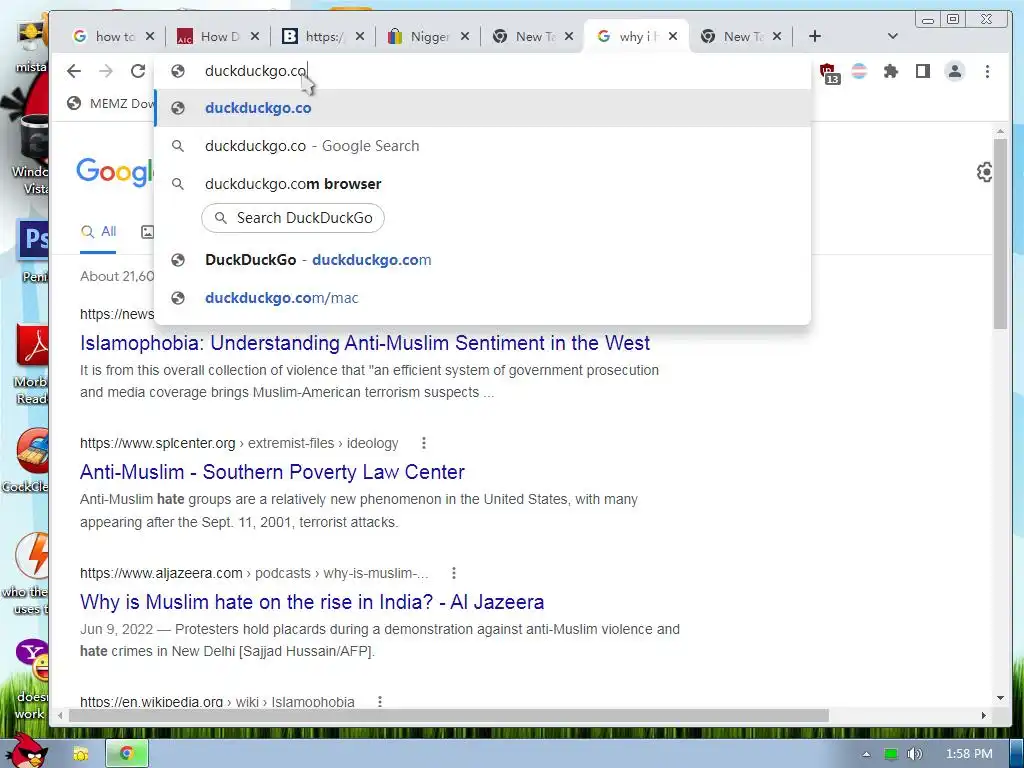Open the volume speaker tray icon

click(915, 754)
